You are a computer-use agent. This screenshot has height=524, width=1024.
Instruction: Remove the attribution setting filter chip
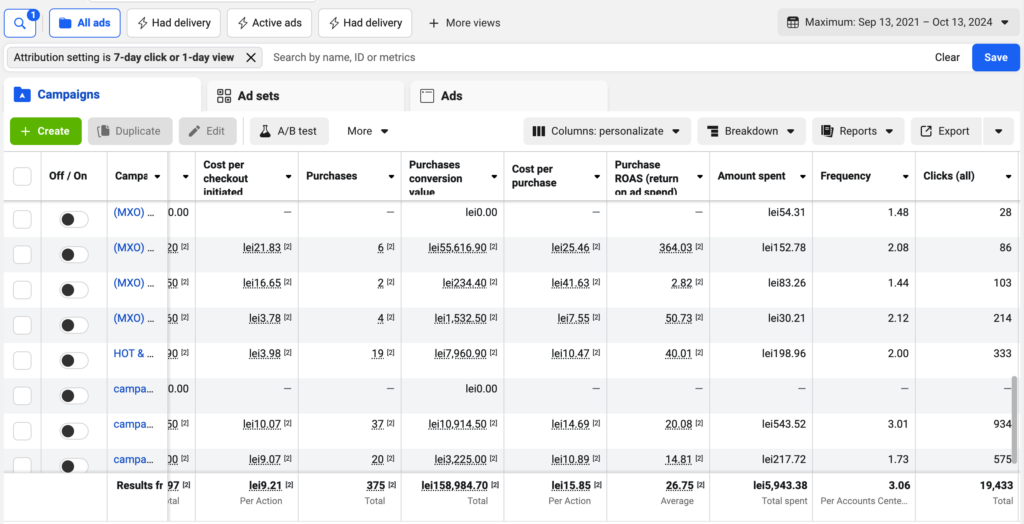pyautogui.click(x=250, y=57)
